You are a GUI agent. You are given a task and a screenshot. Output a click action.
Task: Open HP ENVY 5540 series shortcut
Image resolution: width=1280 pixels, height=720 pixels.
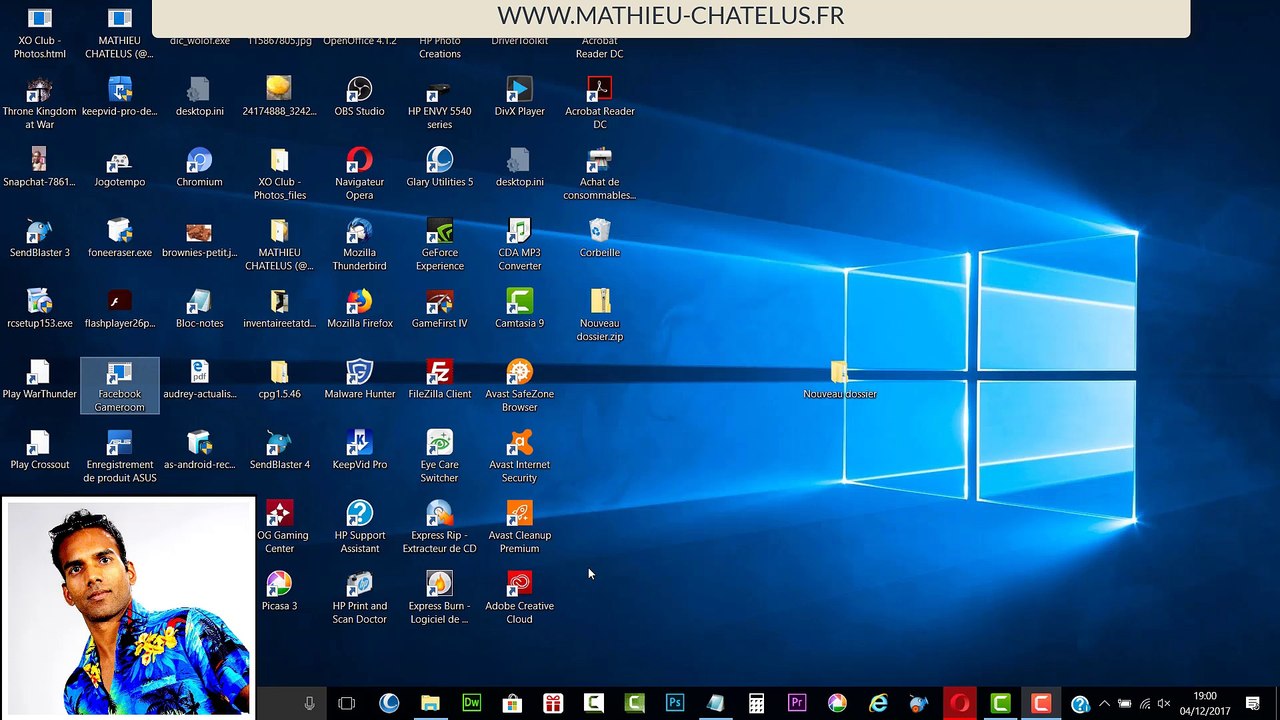tap(439, 103)
